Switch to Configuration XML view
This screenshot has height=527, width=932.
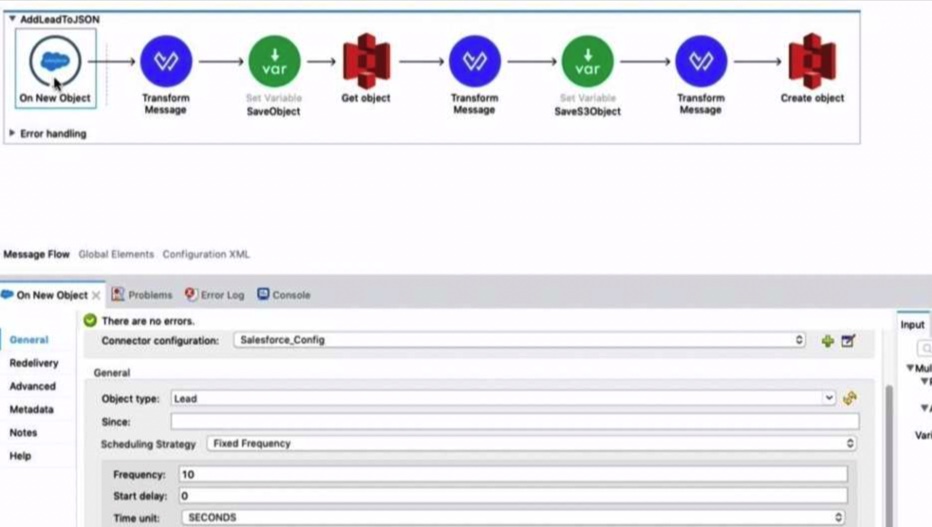206,254
